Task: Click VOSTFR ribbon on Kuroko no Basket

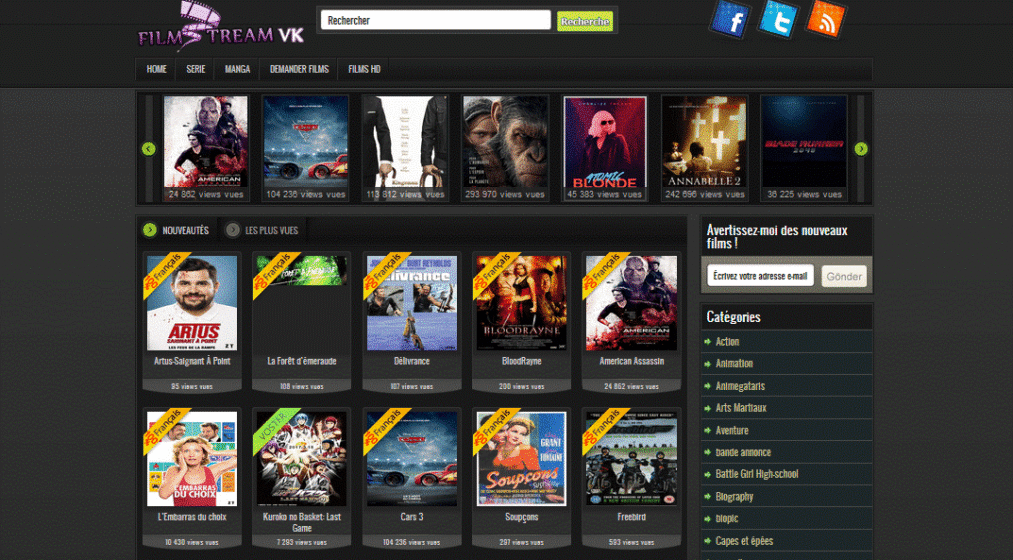Action: pyautogui.click(x=275, y=429)
